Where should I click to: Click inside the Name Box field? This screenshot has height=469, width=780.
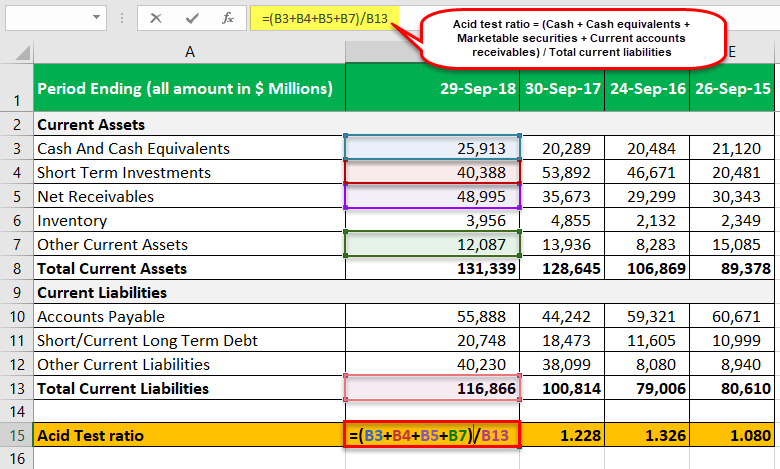click(48, 18)
